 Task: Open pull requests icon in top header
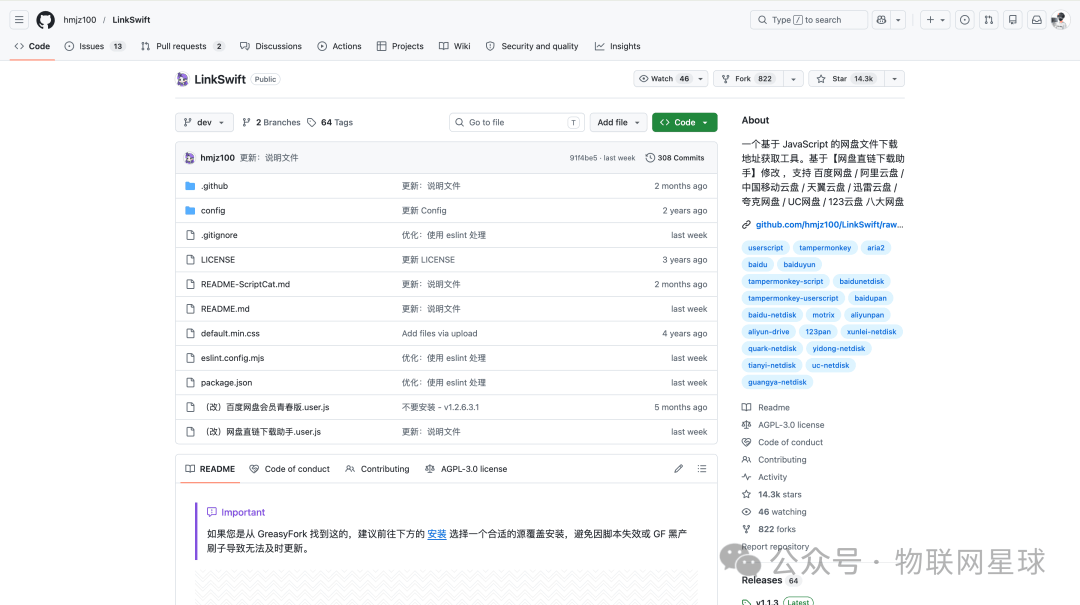(988, 20)
